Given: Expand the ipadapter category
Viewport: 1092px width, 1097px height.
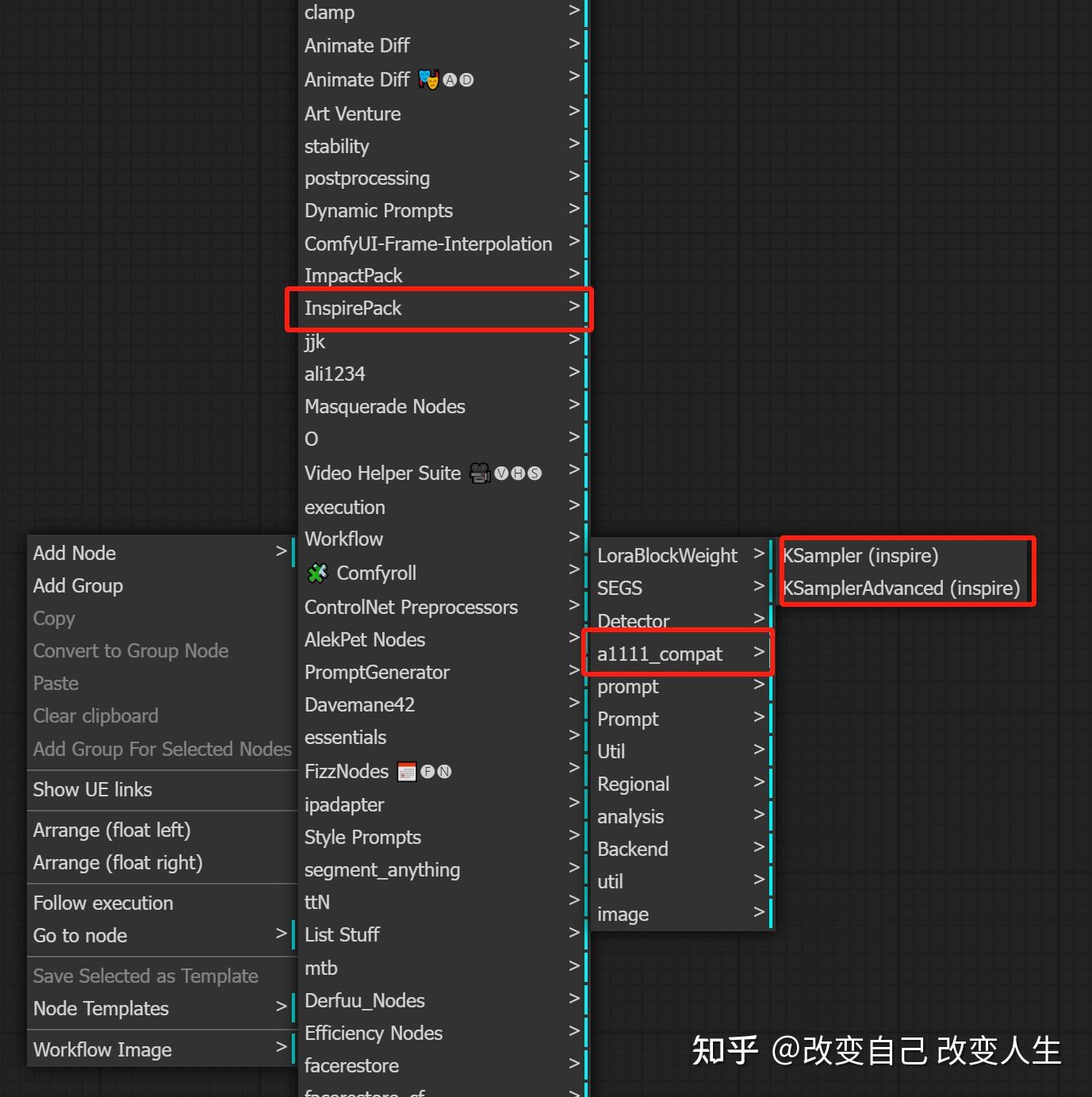Looking at the screenshot, I should tap(443, 804).
